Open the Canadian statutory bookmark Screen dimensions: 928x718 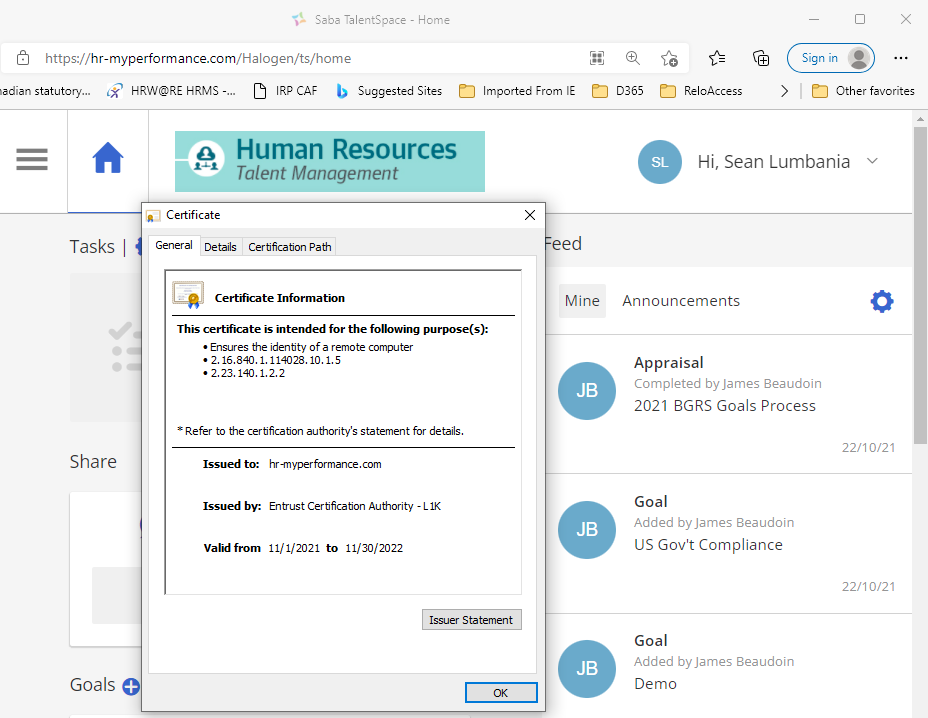tap(45, 91)
